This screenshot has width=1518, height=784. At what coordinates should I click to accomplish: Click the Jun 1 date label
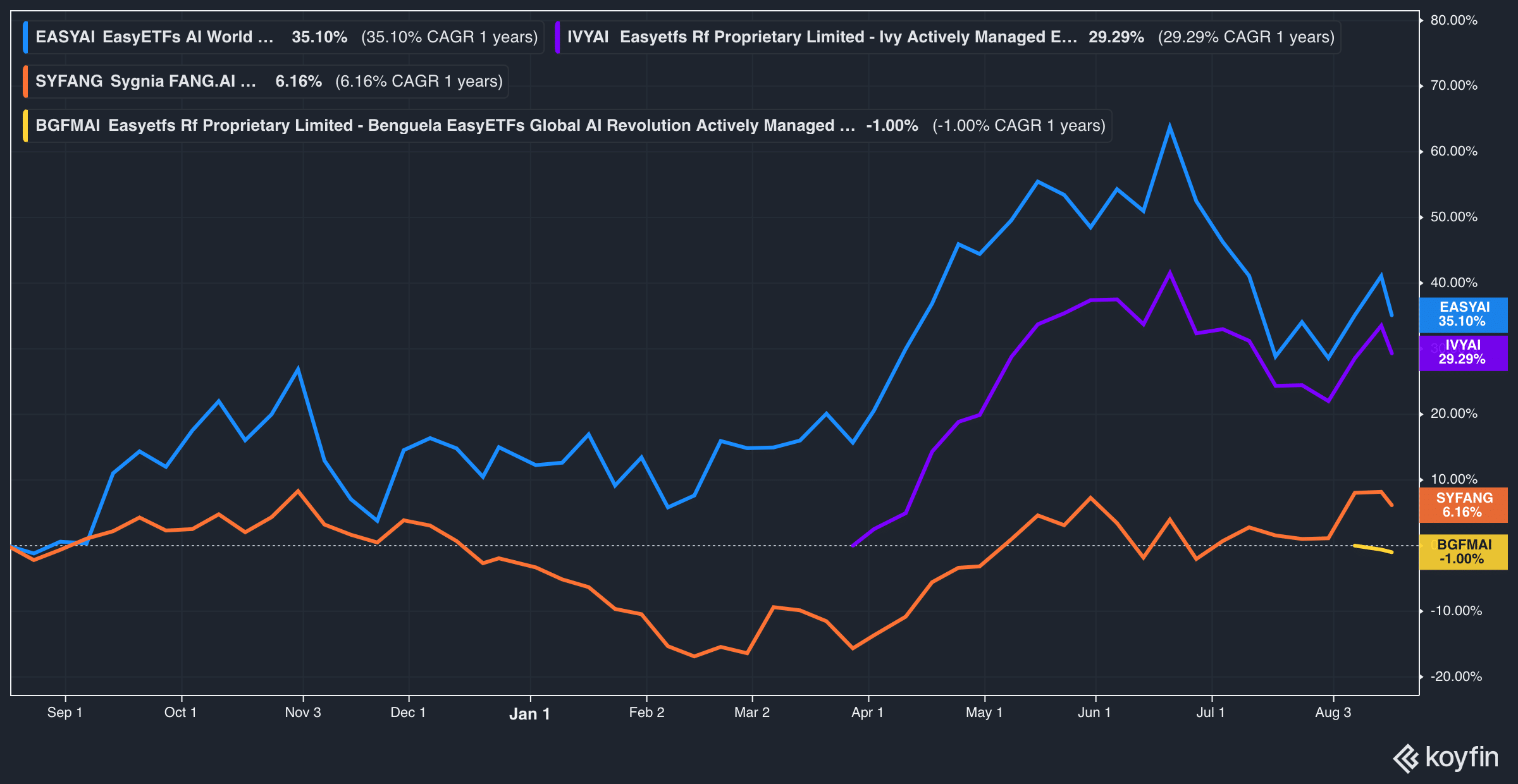[x=1094, y=713]
